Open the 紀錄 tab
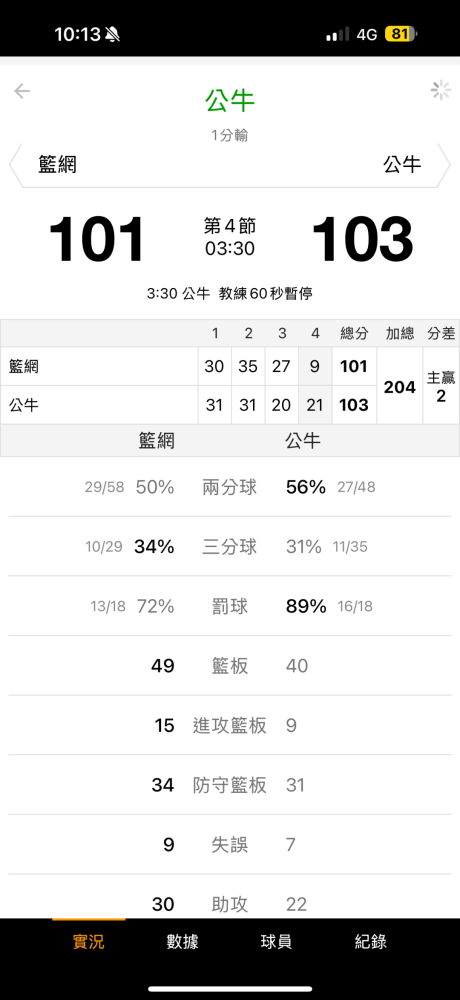The width and height of the screenshot is (460, 1000). pyautogui.click(x=371, y=941)
